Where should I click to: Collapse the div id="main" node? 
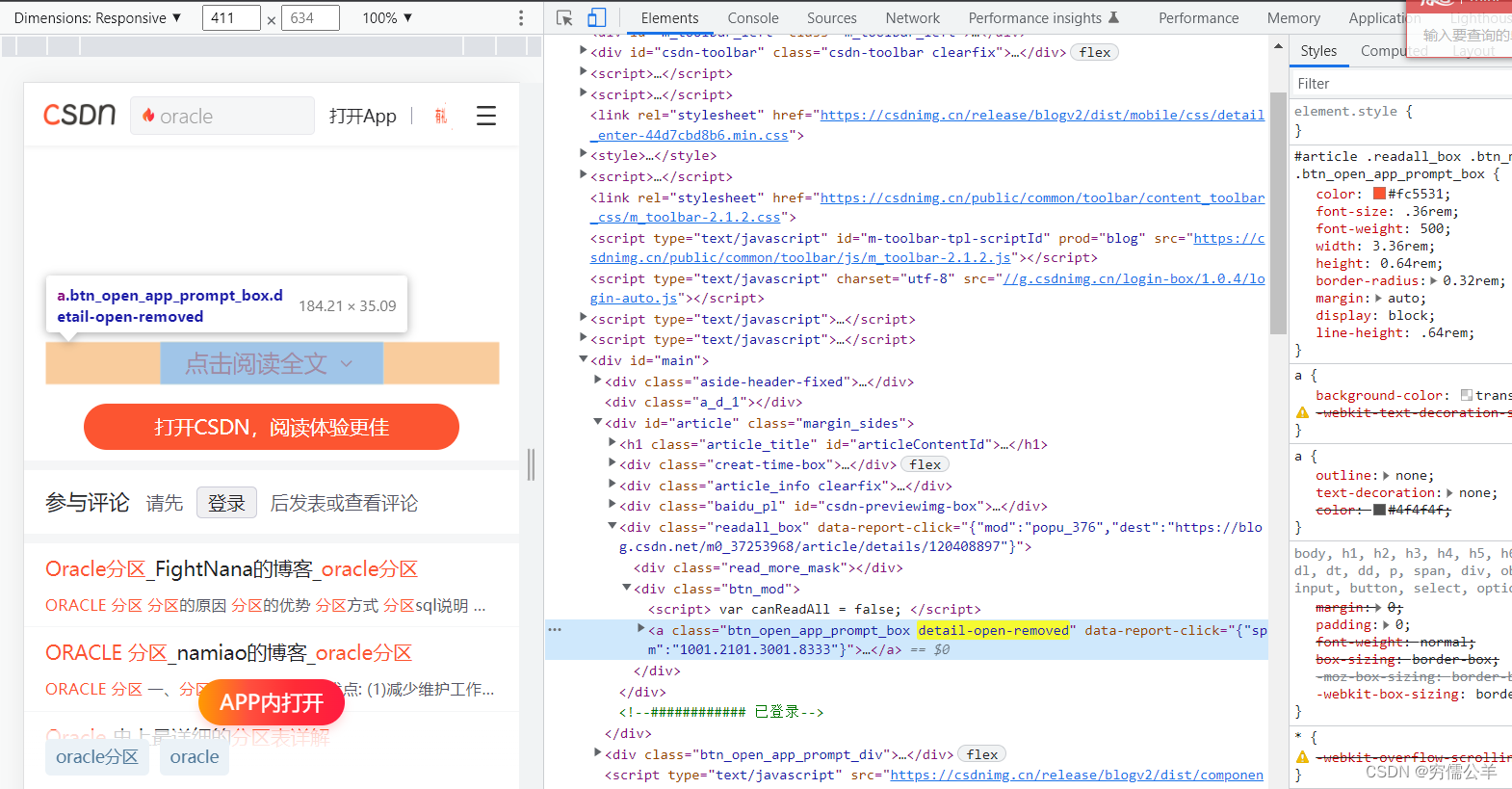point(583,359)
